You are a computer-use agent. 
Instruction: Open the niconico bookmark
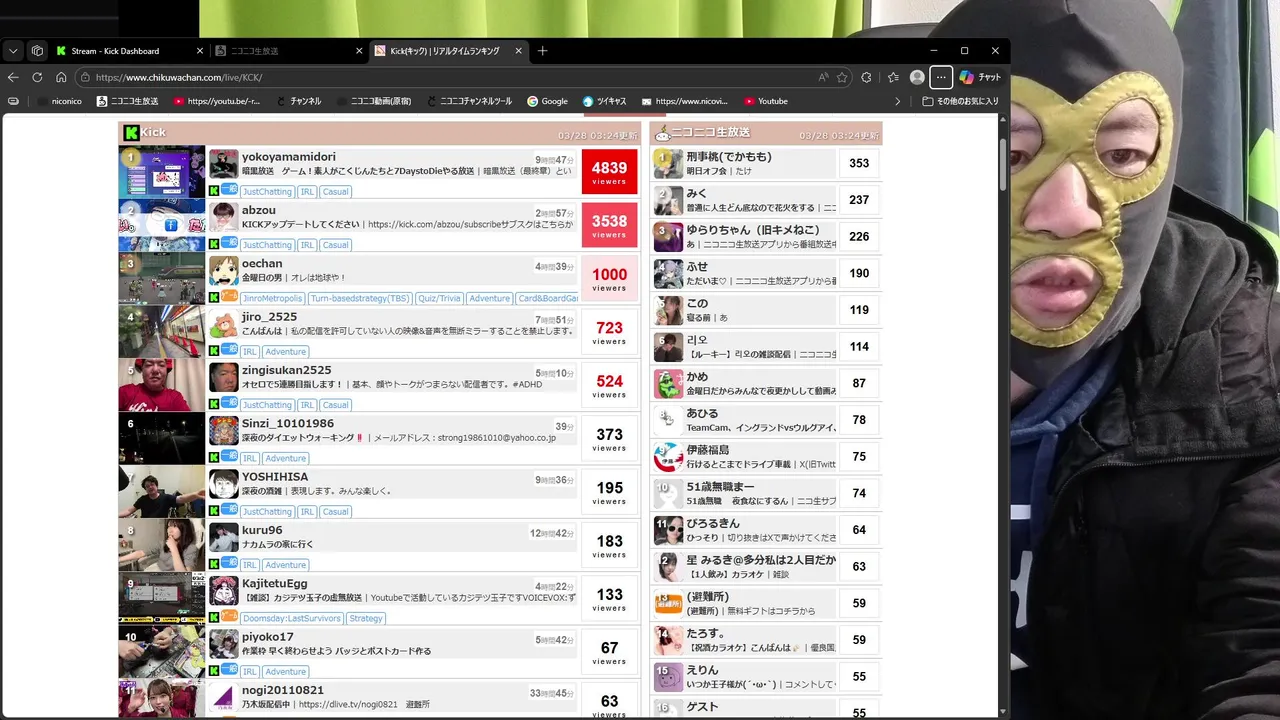click(61, 101)
